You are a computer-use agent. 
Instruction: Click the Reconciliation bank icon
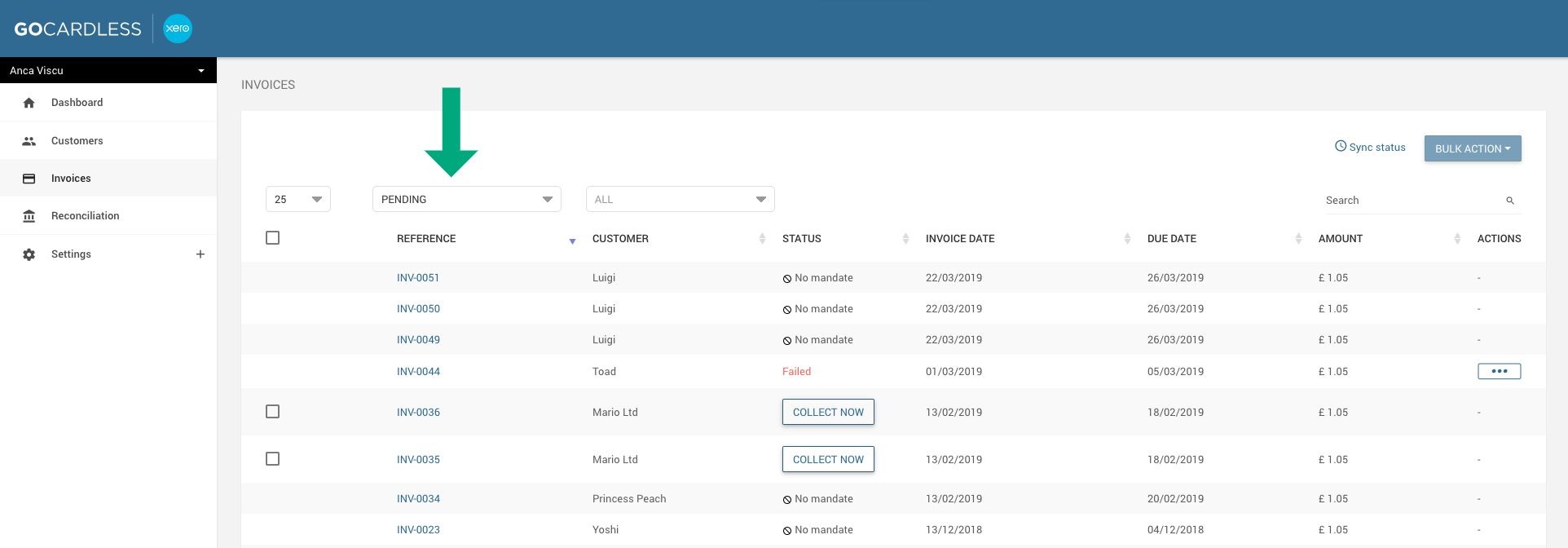(29, 216)
